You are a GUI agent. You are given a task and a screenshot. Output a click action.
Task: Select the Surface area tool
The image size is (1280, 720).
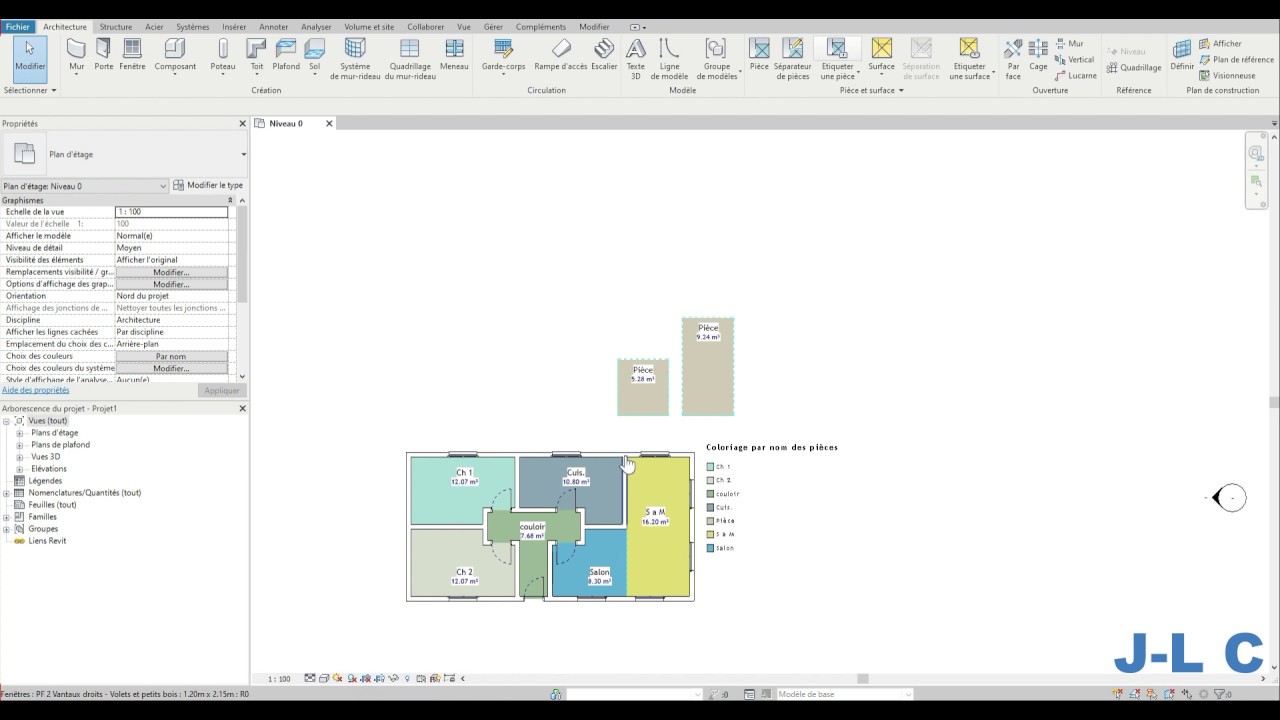pyautogui.click(x=881, y=55)
